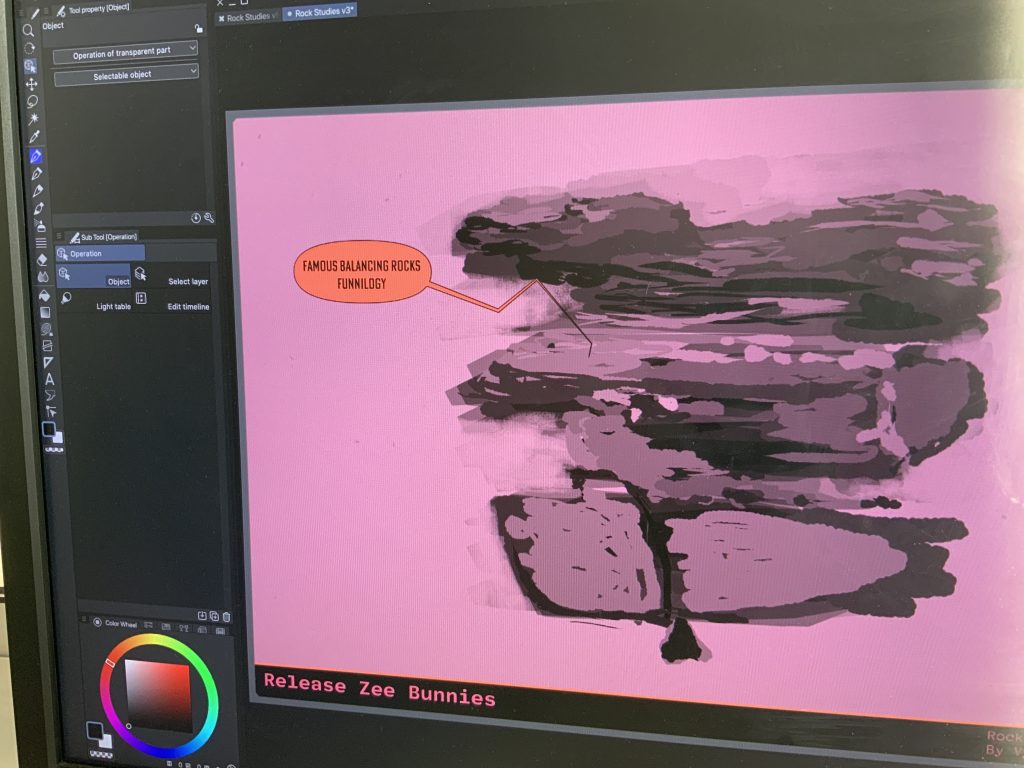This screenshot has width=1024, height=768.
Task: Expand the Selectable object dropdown
Action: [125, 73]
